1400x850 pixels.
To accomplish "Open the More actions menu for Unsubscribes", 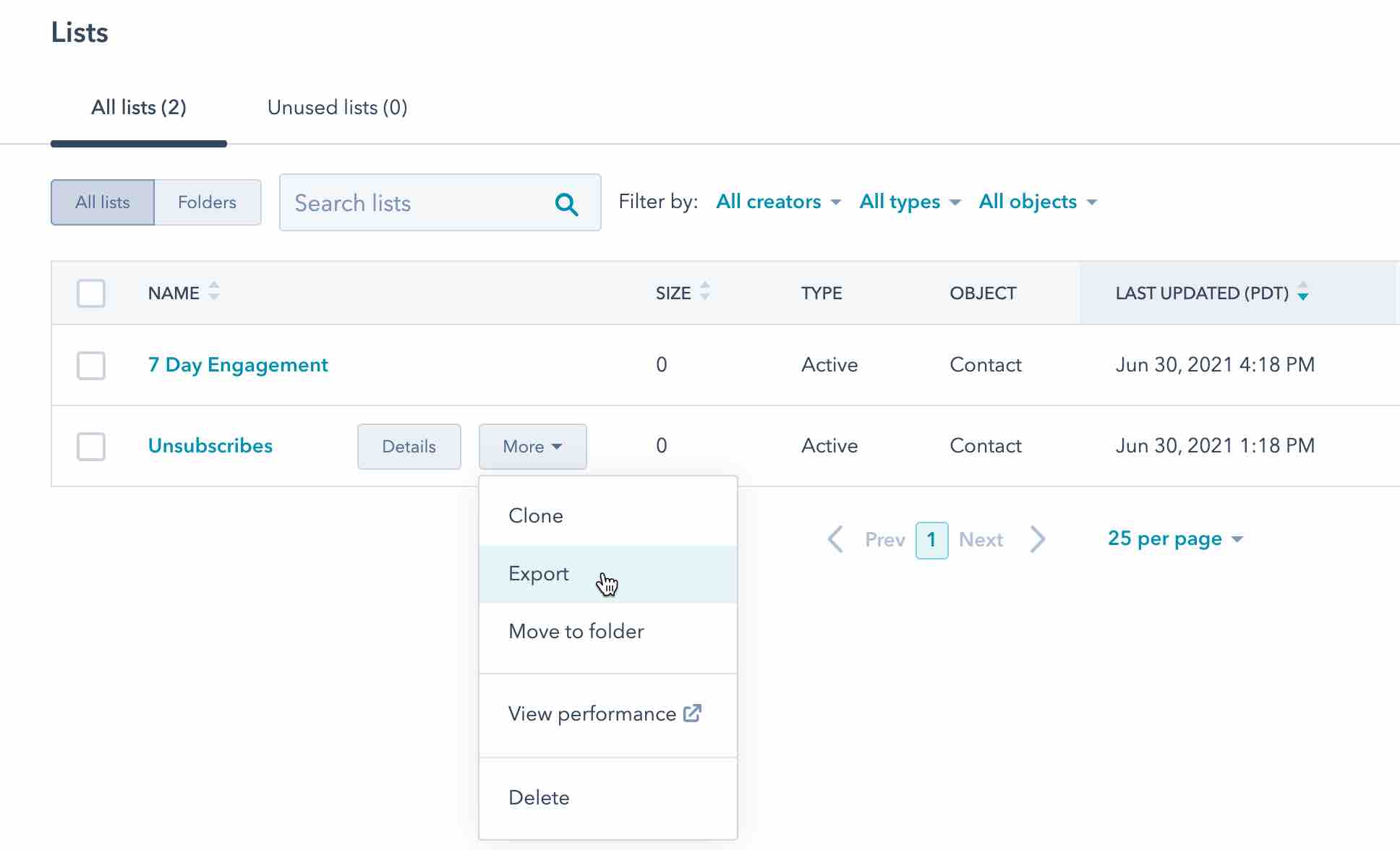I will tap(531, 446).
